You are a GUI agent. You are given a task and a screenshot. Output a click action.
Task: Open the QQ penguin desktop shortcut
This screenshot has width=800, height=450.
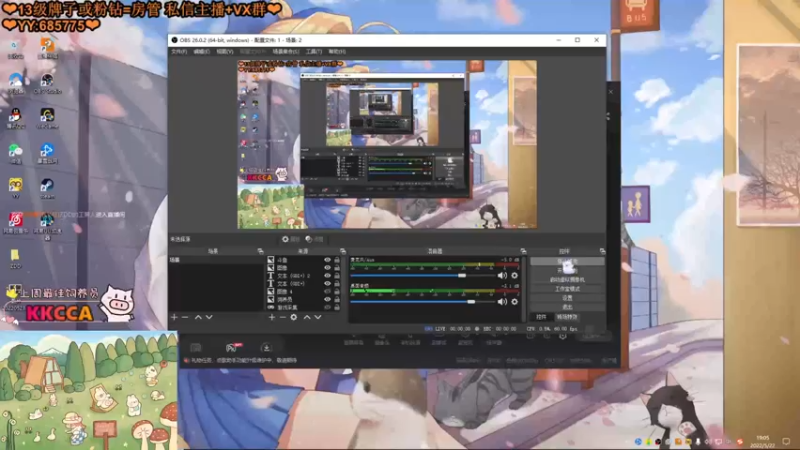coord(15,118)
